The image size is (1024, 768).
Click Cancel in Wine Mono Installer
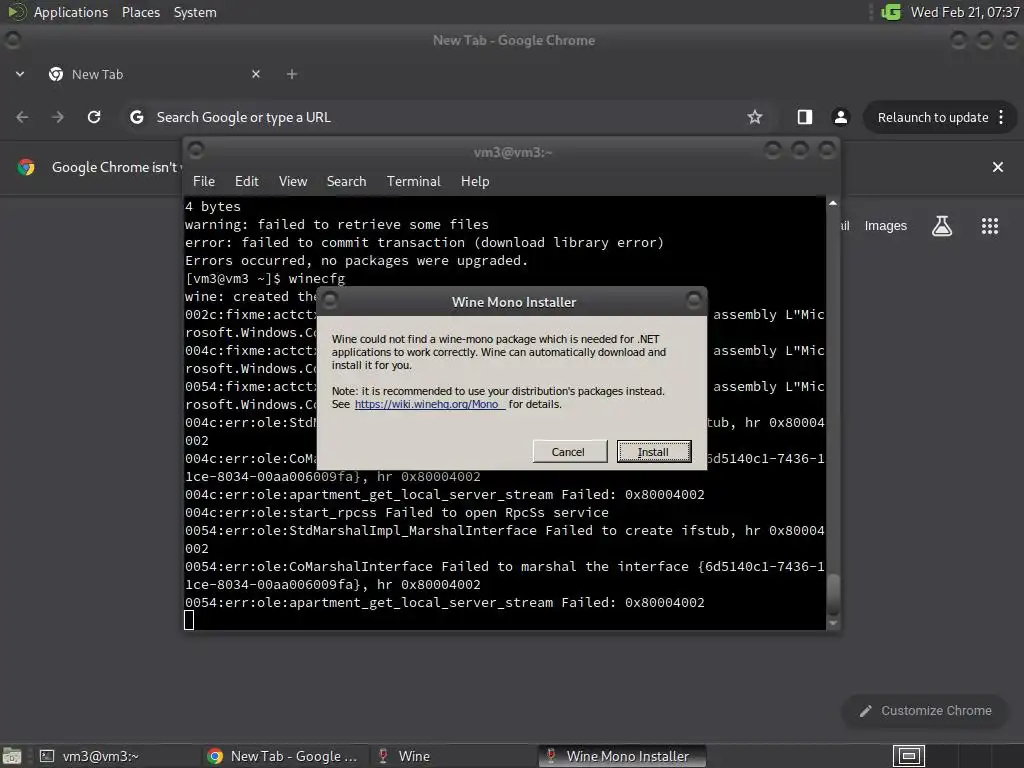click(568, 451)
